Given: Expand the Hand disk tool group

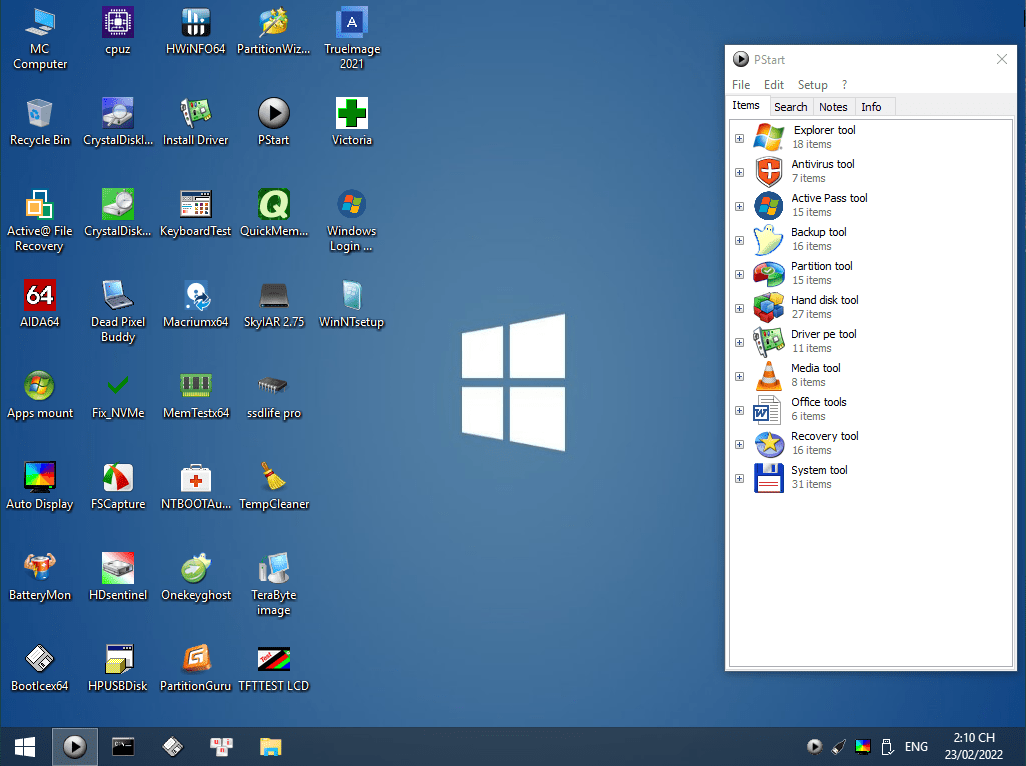Looking at the screenshot, I should [x=739, y=309].
